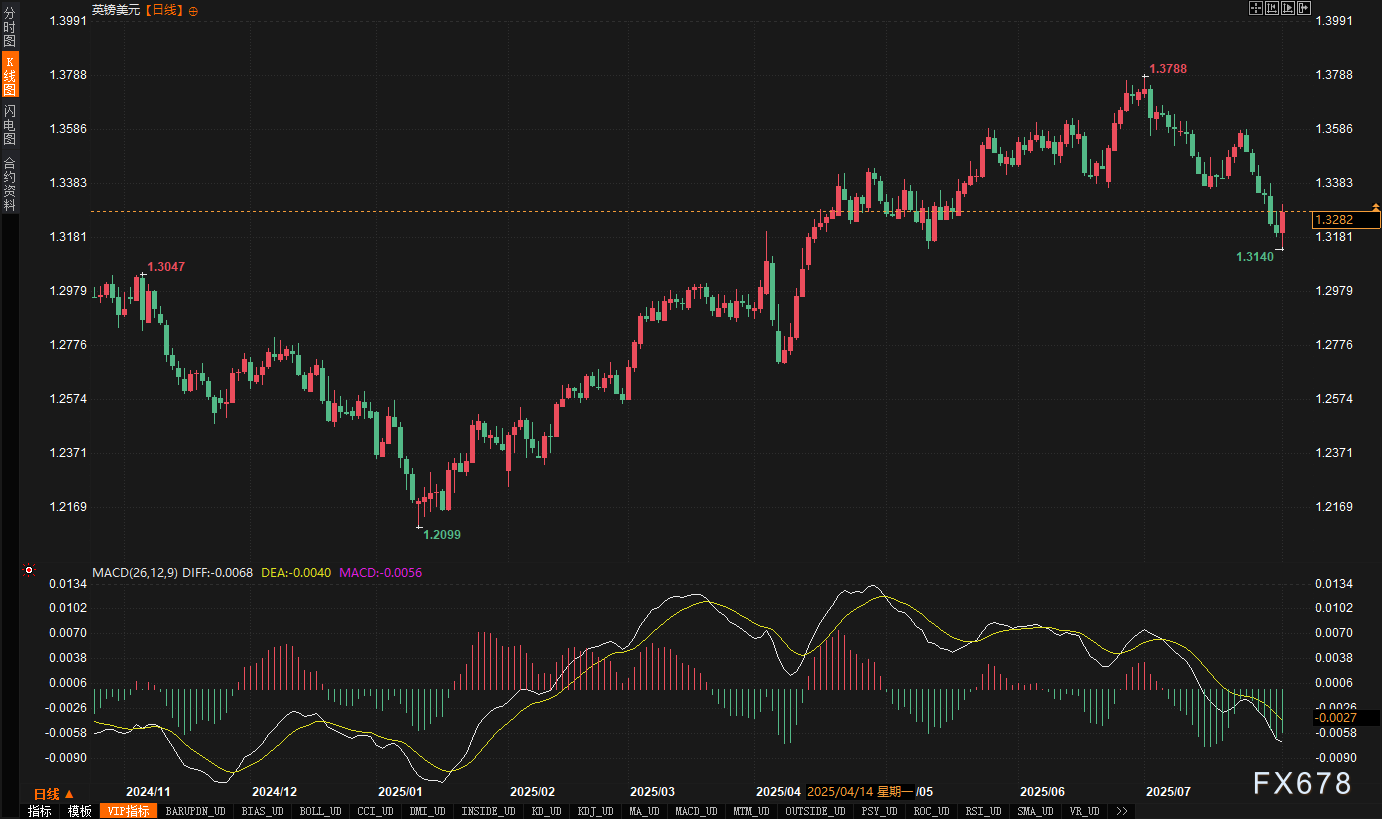The image size is (1382, 819).
Task: Switch to the 分时图 view
Action: tap(9, 28)
